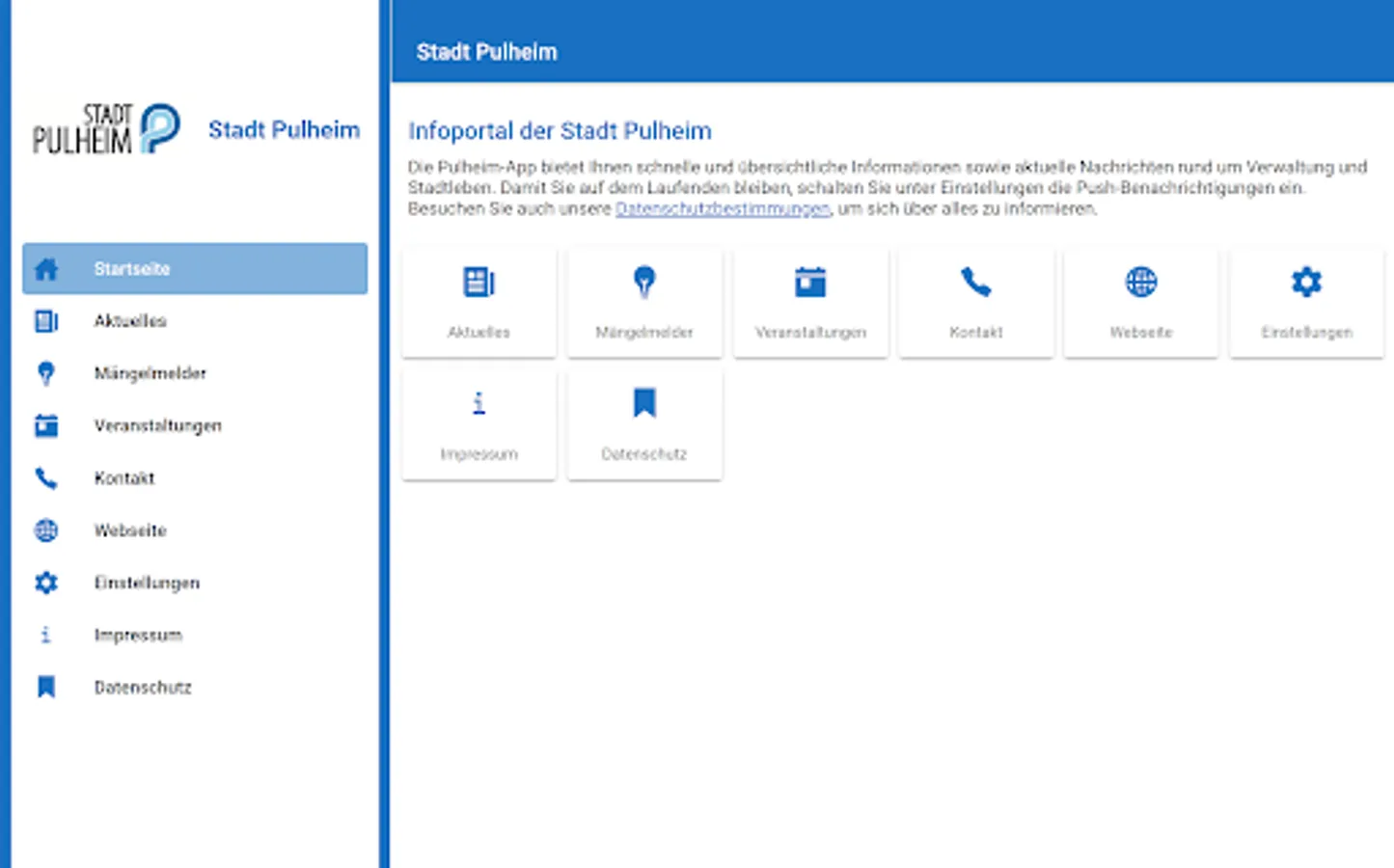Click the Veranstaltungen tile label
Viewport: 1394px width, 868px height.
(x=810, y=332)
